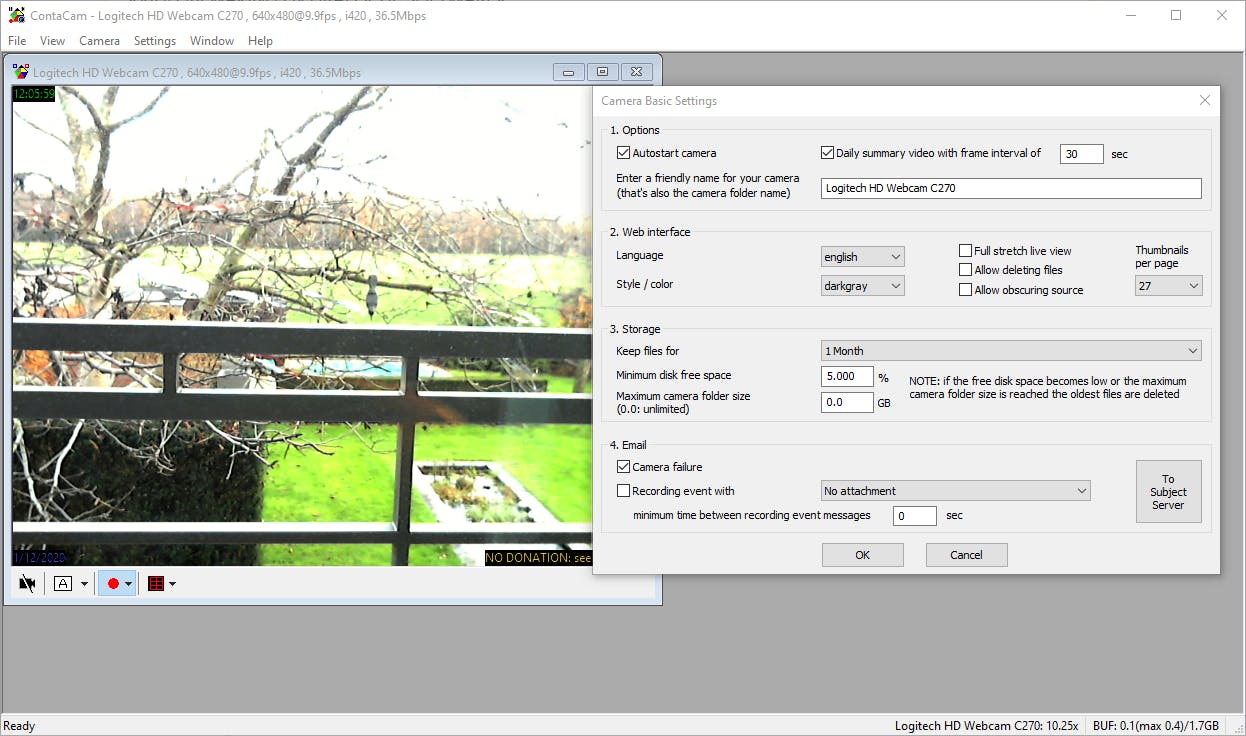Open the Thumbnails per page dropdown
This screenshot has width=1246, height=736.
[x=1168, y=286]
